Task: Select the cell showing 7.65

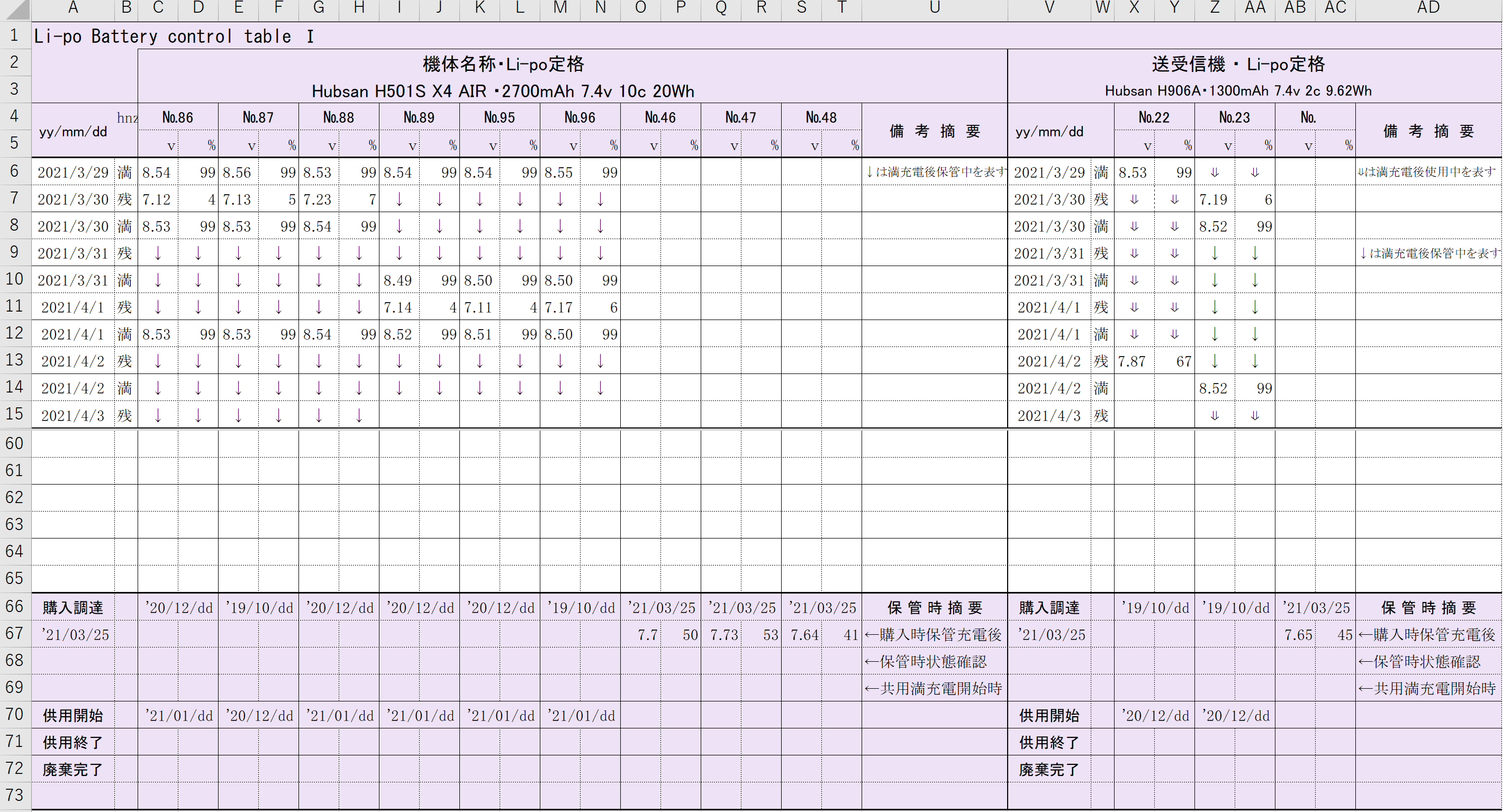Action: (x=1298, y=635)
